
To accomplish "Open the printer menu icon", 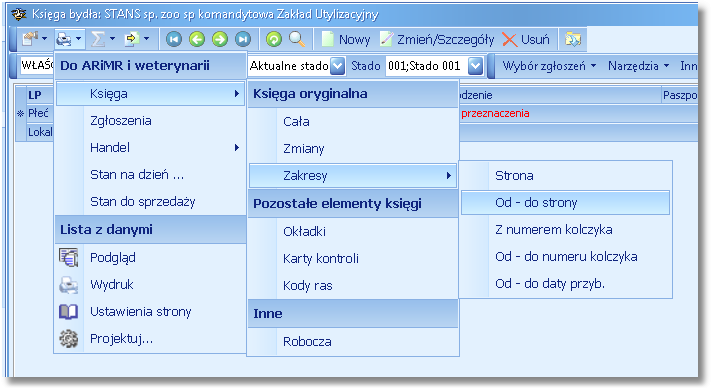I will tap(64, 40).
